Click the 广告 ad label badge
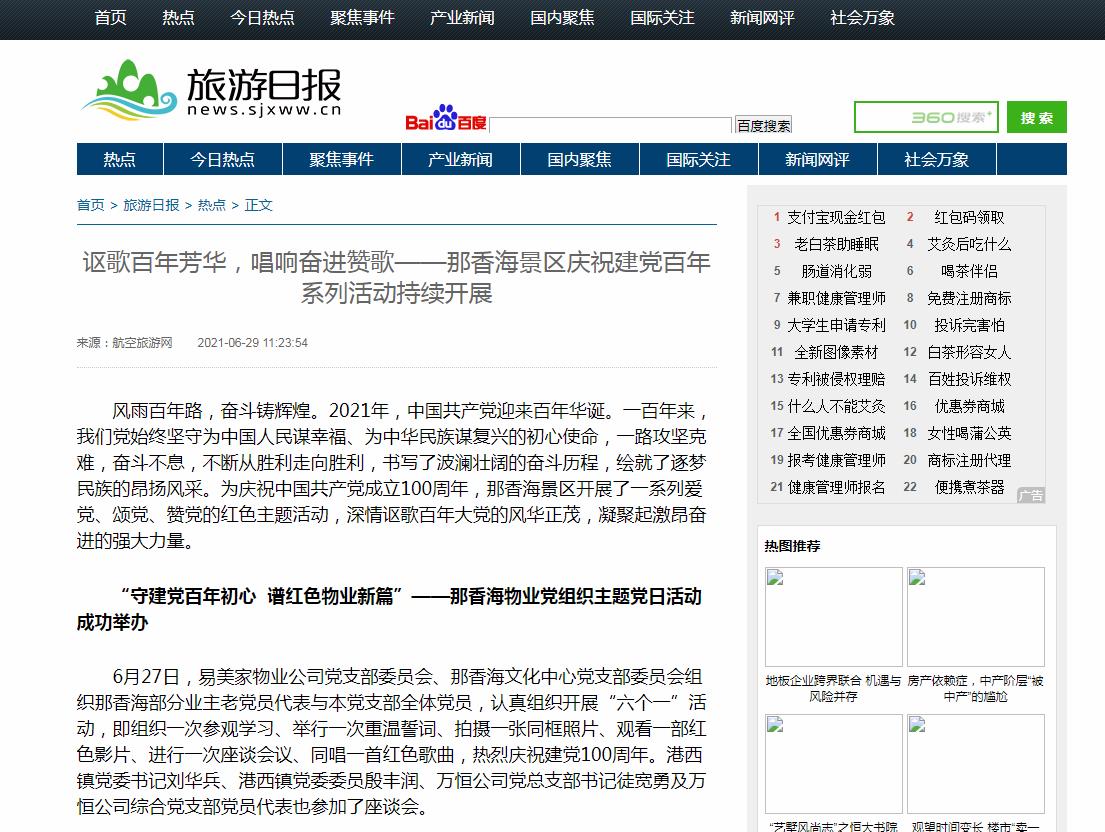This screenshot has width=1105, height=832. pyautogui.click(x=1031, y=495)
